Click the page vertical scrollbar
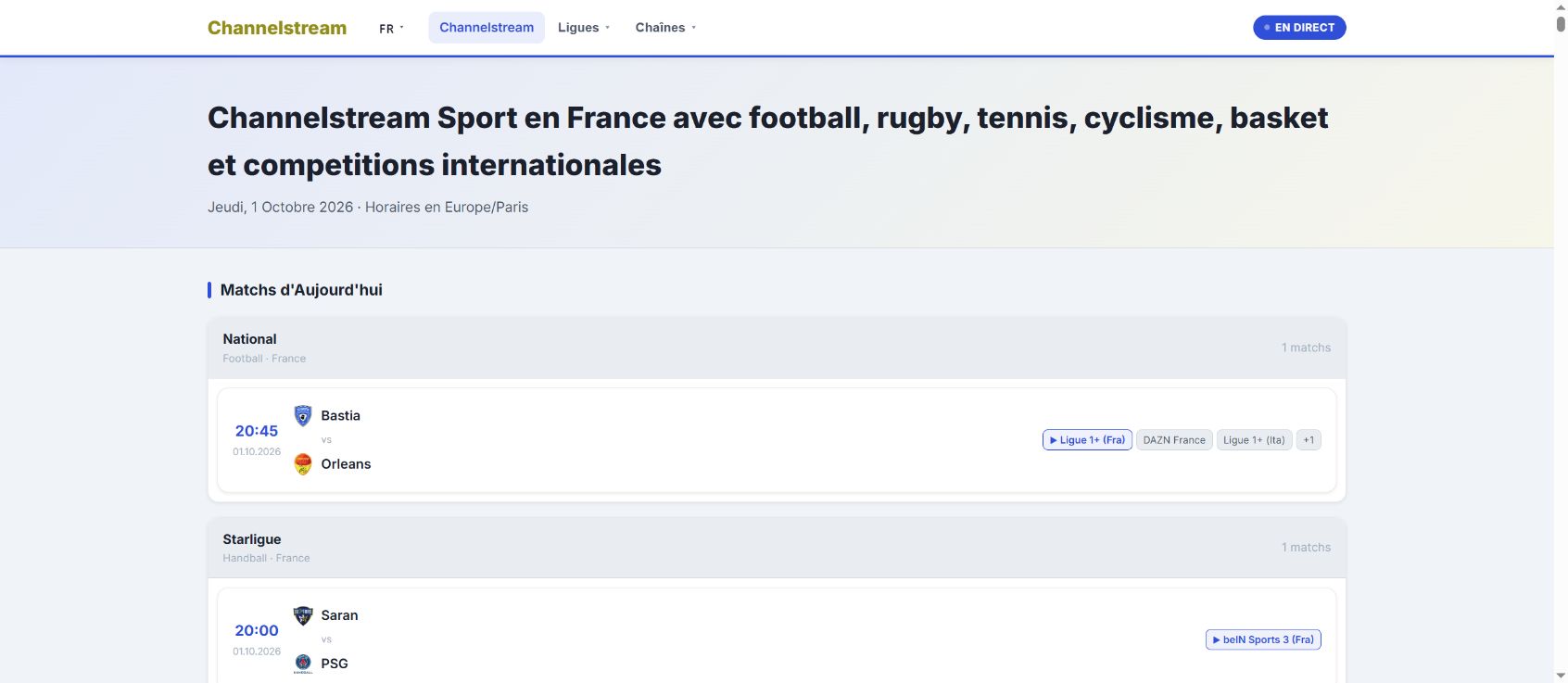This screenshot has height=683, width=1568. point(1561,23)
